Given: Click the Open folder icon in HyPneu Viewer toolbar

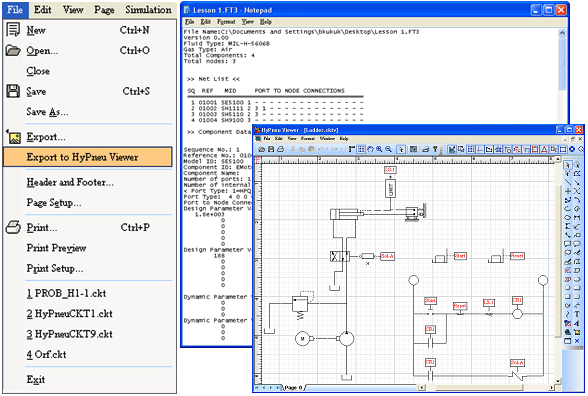Looking at the screenshot, I should click(x=262, y=149).
